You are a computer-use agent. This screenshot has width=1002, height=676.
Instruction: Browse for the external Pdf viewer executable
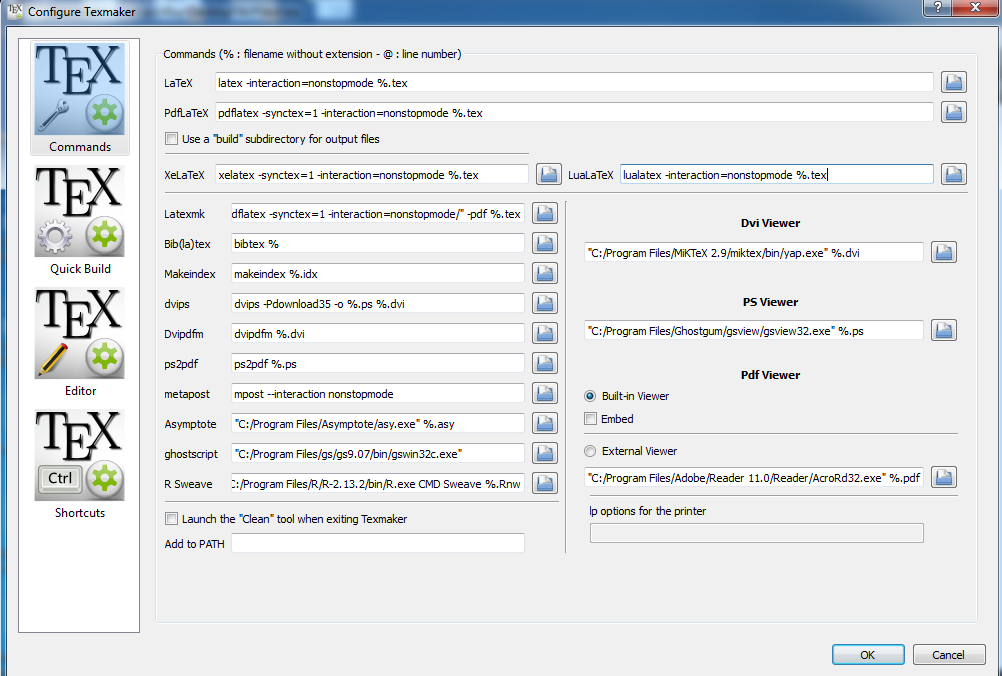coord(944,477)
